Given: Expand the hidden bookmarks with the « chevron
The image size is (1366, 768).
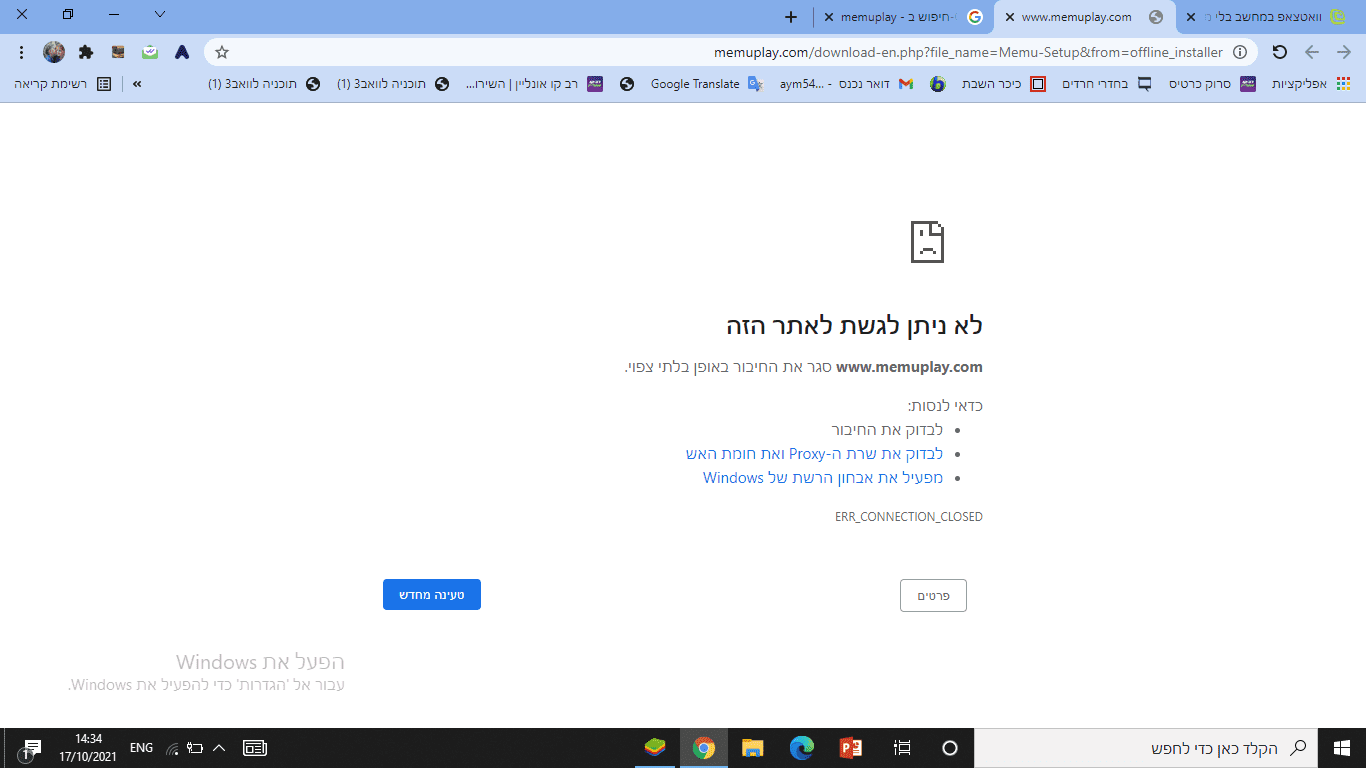Looking at the screenshot, I should click(139, 84).
